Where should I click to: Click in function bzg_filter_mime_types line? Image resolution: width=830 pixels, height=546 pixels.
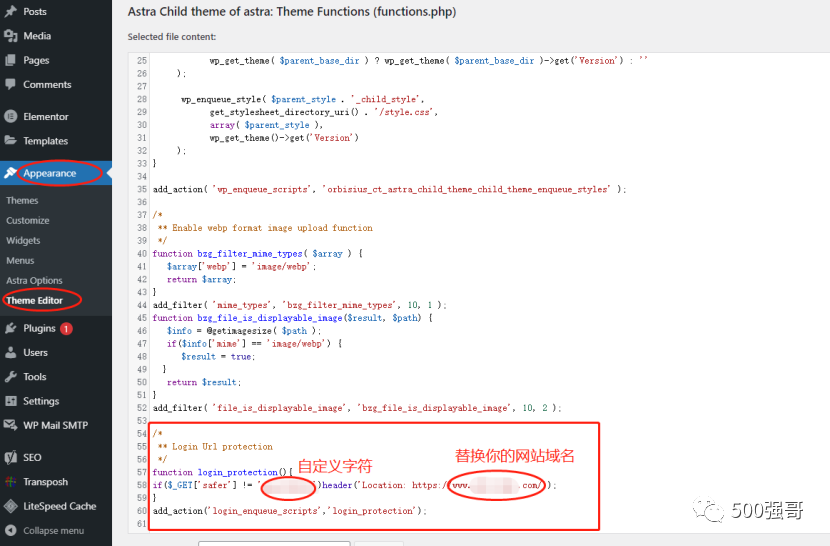tap(257, 254)
